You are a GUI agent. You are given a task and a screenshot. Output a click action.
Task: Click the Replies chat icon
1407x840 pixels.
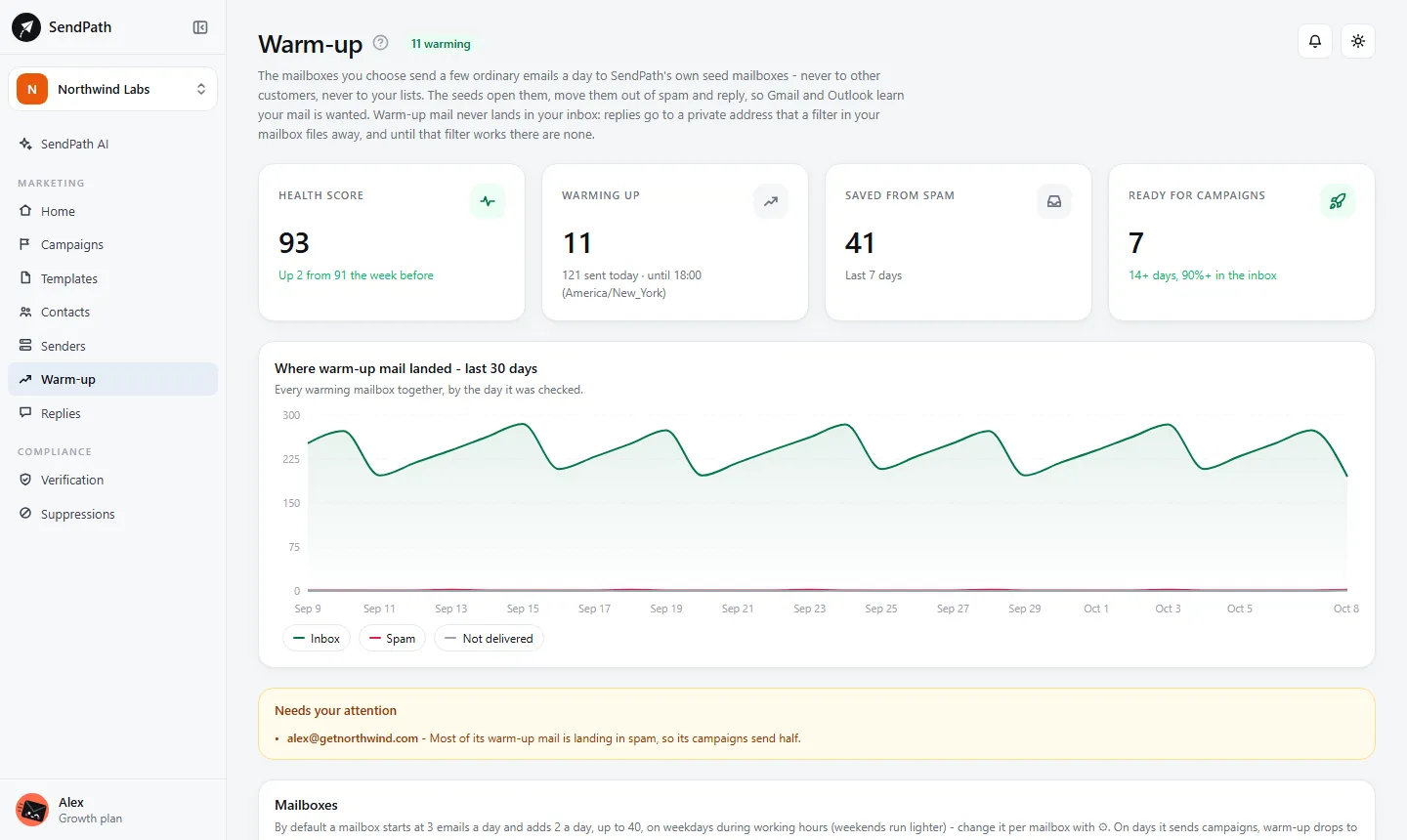click(x=25, y=413)
